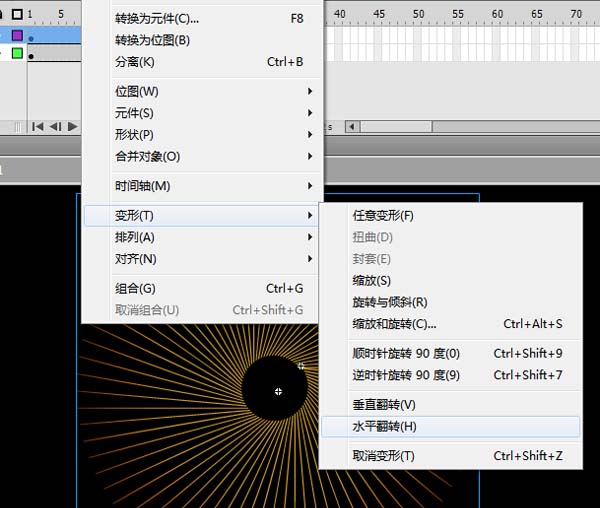Expand the 位图(W) submenu

click(x=202, y=91)
